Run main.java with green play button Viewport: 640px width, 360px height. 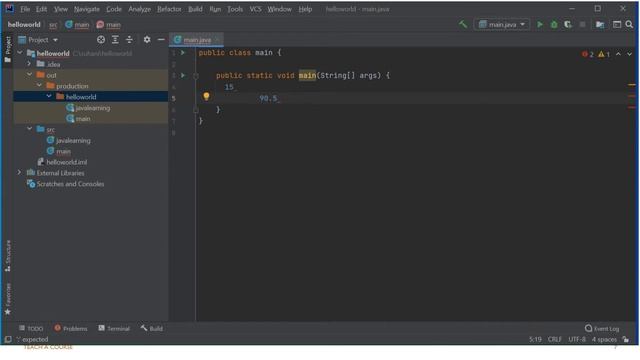coord(540,24)
